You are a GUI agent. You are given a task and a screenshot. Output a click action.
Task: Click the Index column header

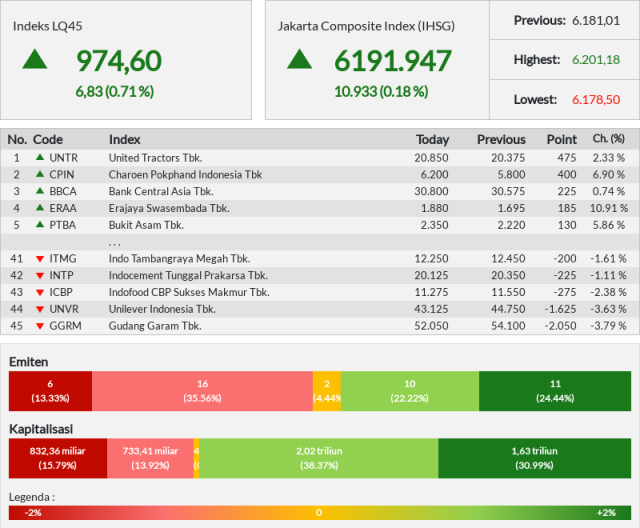click(124, 140)
